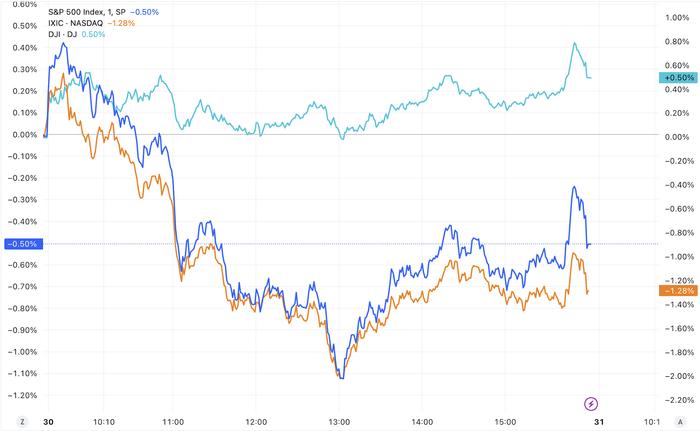Click the 12:00 time axis label
700x431 pixels.
[x=257, y=421]
